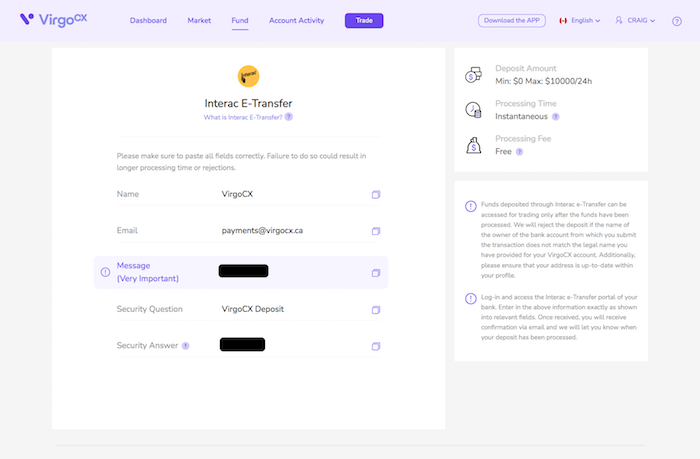The width and height of the screenshot is (700, 459).
Task: Copy the Security Answer value
Action: (376, 346)
